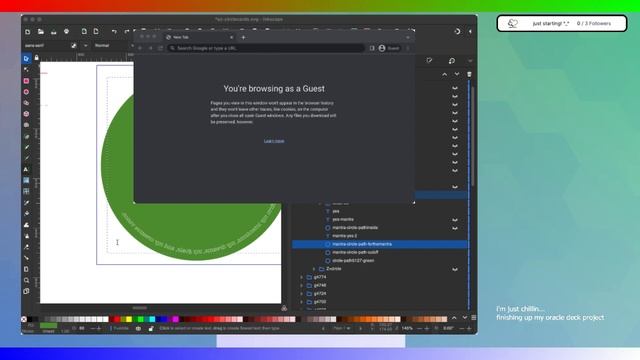The image size is (640, 360).
Task: Toggle the lock icon beside the ruler
Action: [36, 58]
